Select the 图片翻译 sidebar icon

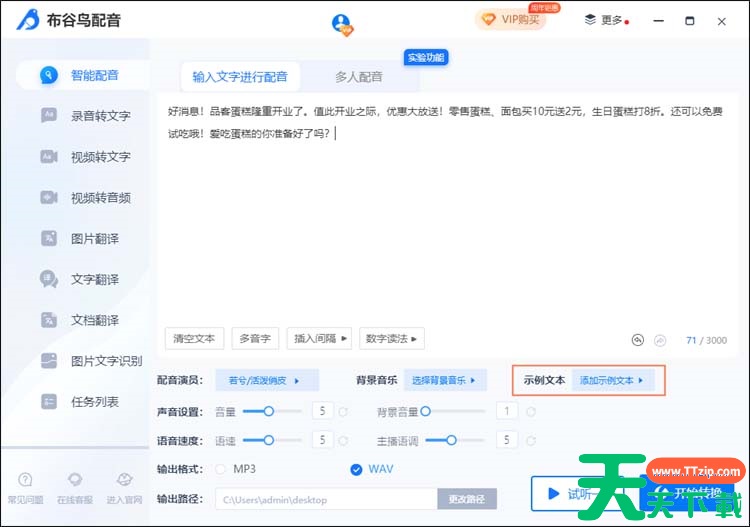click(49, 238)
